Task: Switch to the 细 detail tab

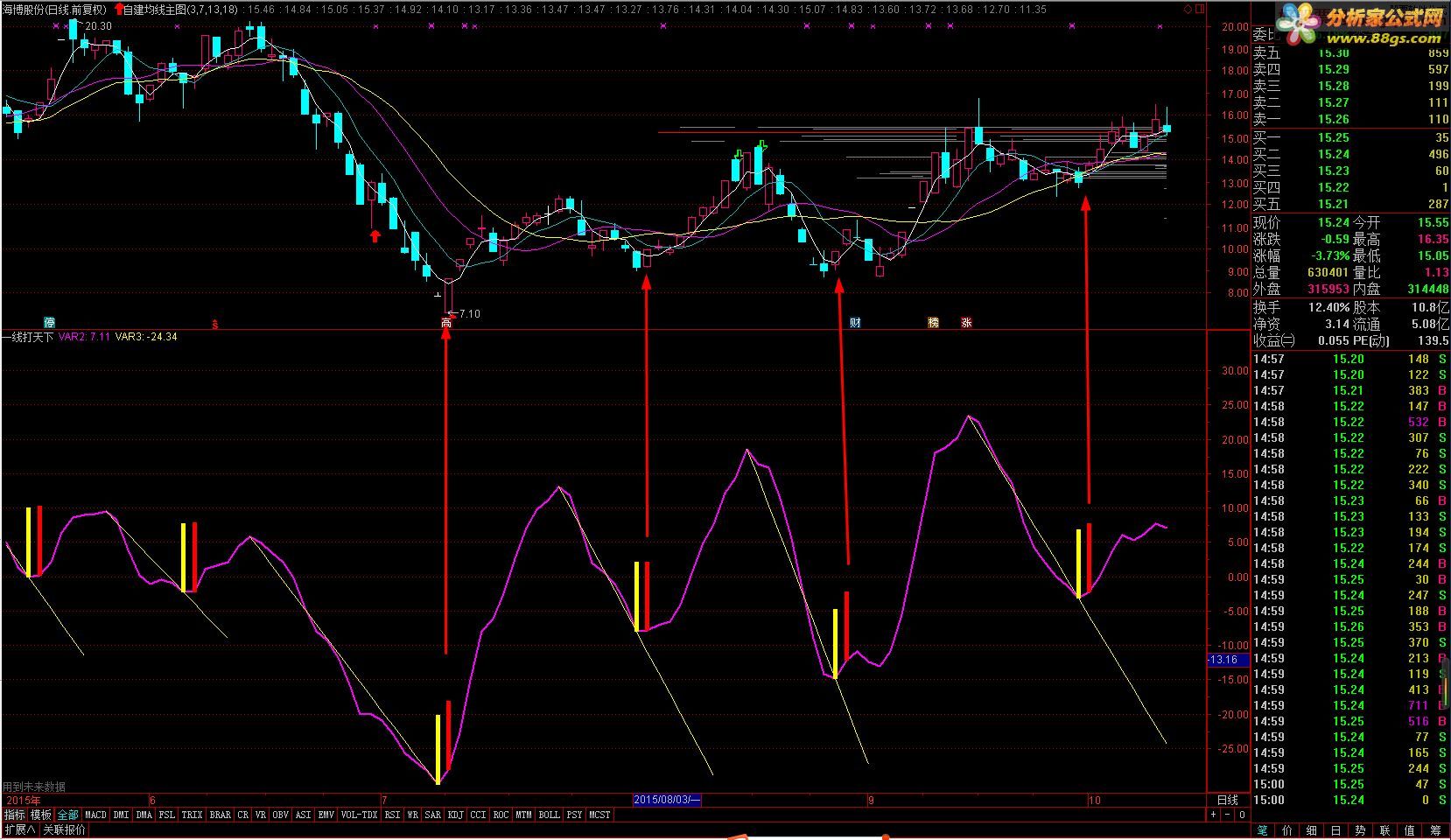Action: [x=1312, y=830]
